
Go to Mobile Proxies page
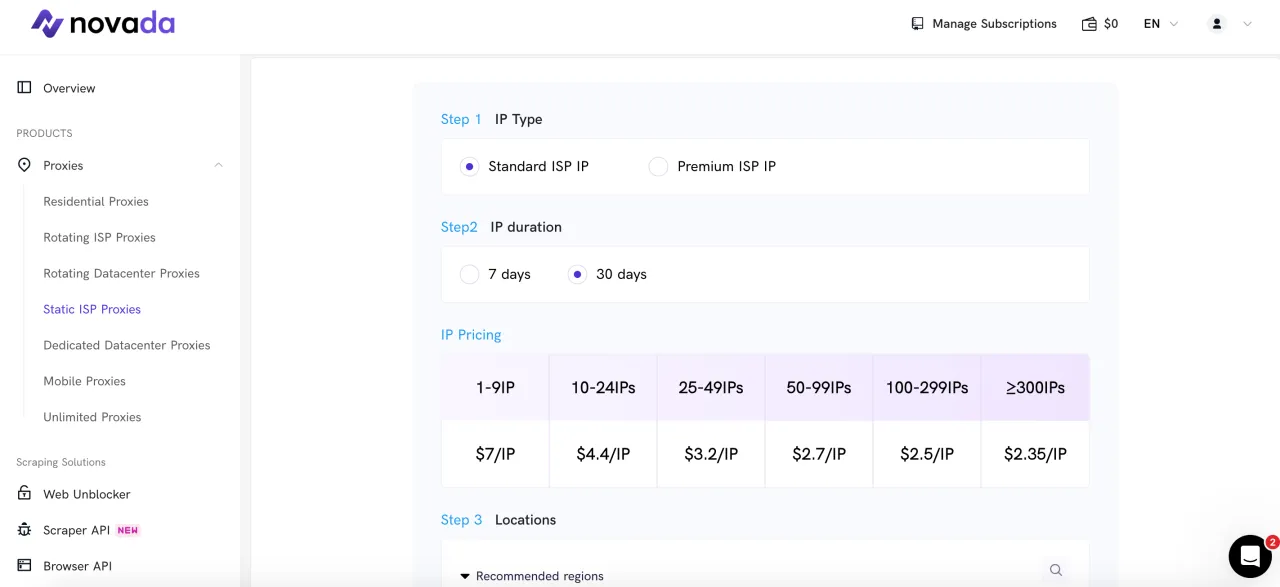84,382
